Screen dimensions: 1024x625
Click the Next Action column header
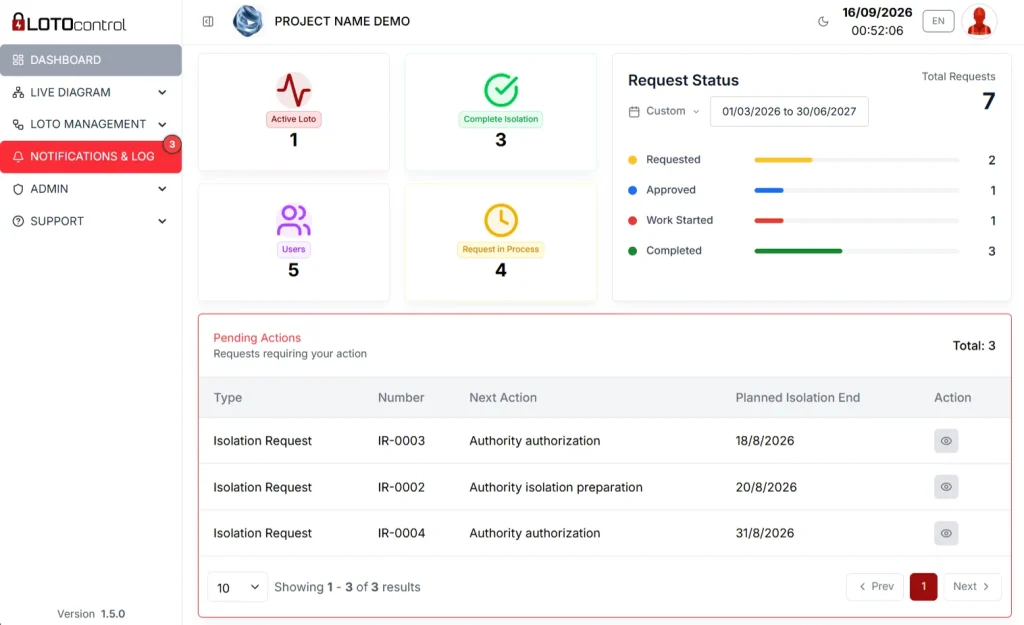coord(503,397)
